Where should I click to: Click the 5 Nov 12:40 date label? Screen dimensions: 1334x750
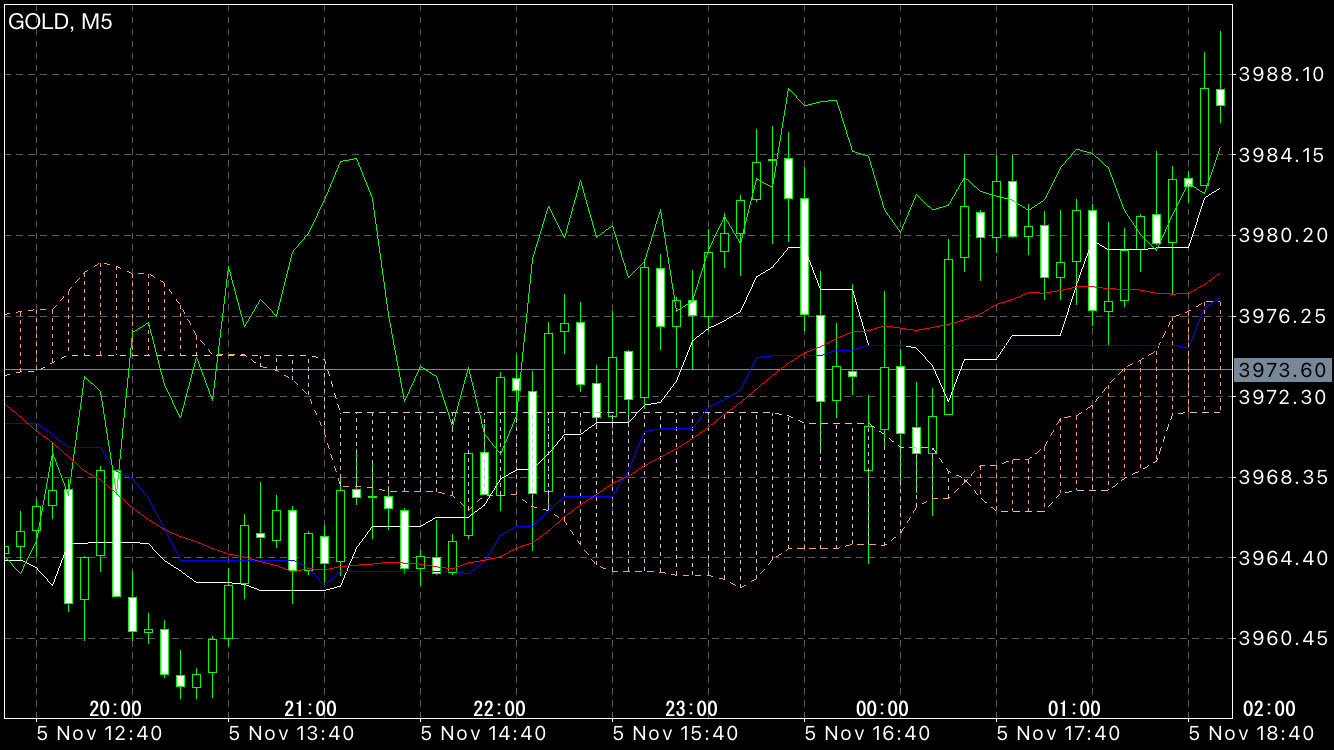click(99, 734)
